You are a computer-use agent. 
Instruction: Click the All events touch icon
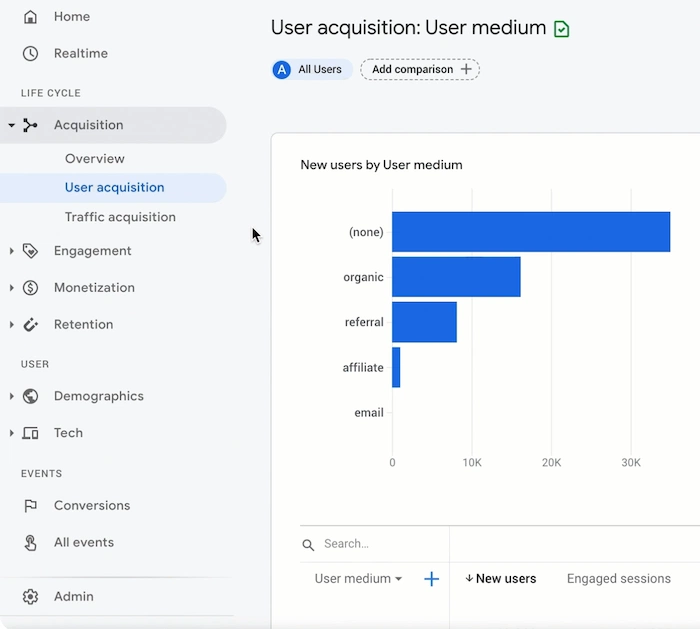click(31, 543)
